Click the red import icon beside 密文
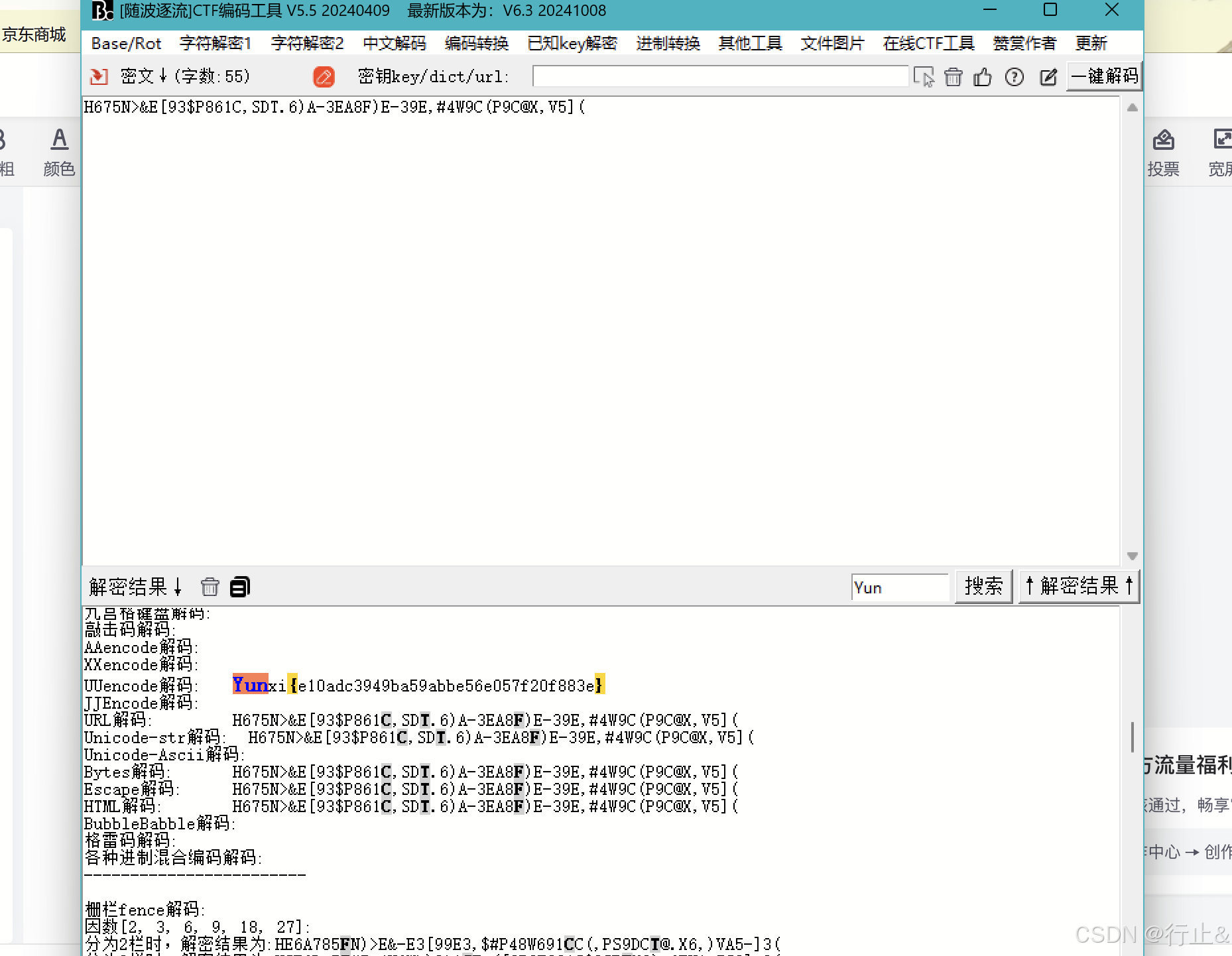This screenshot has height=956, width=1232. [x=99, y=77]
